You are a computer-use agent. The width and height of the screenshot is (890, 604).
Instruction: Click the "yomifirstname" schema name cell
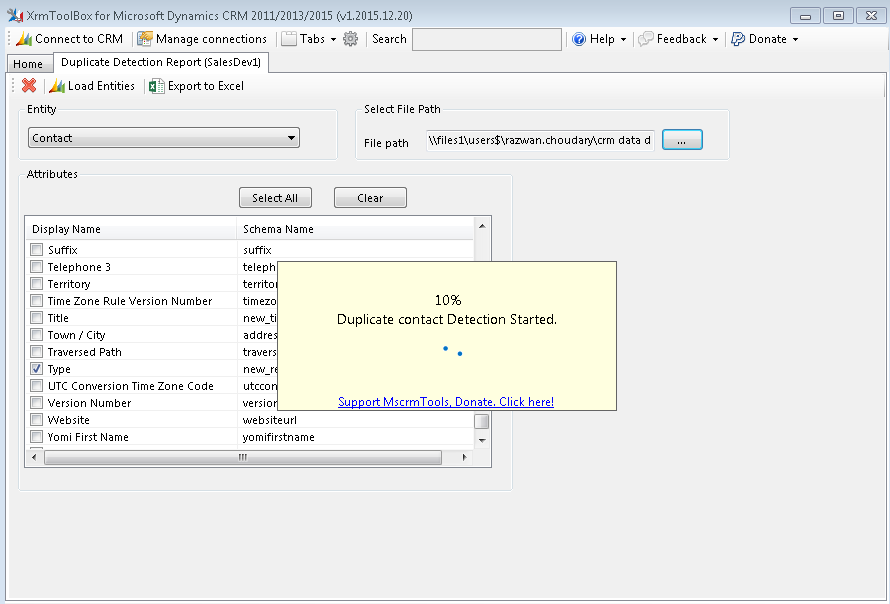coord(279,437)
